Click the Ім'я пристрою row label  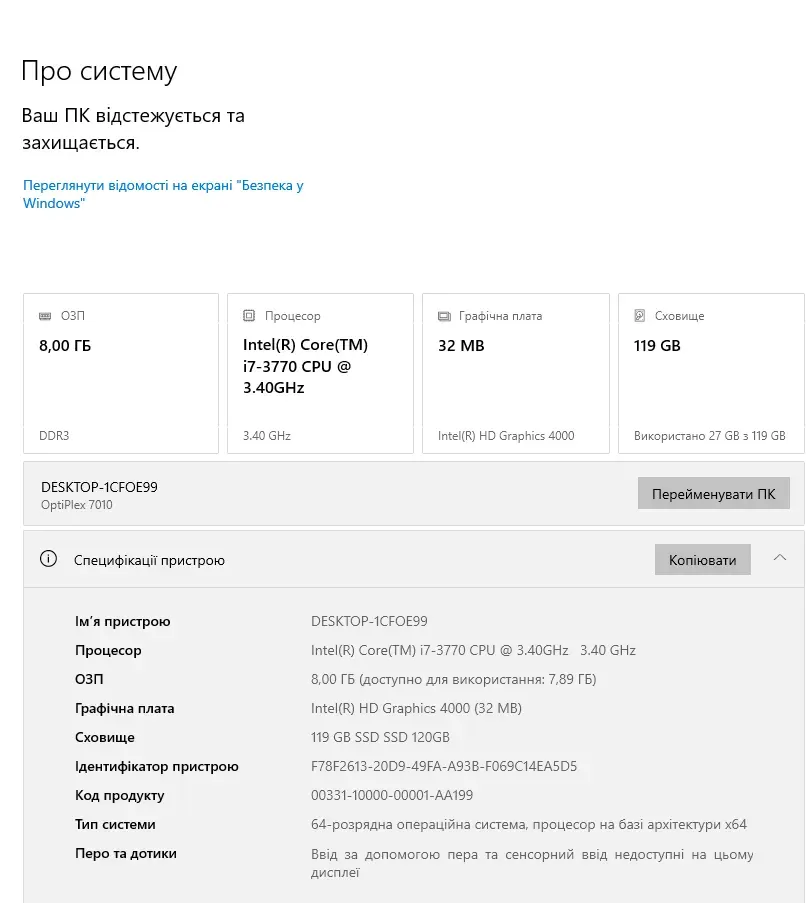tap(123, 622)
